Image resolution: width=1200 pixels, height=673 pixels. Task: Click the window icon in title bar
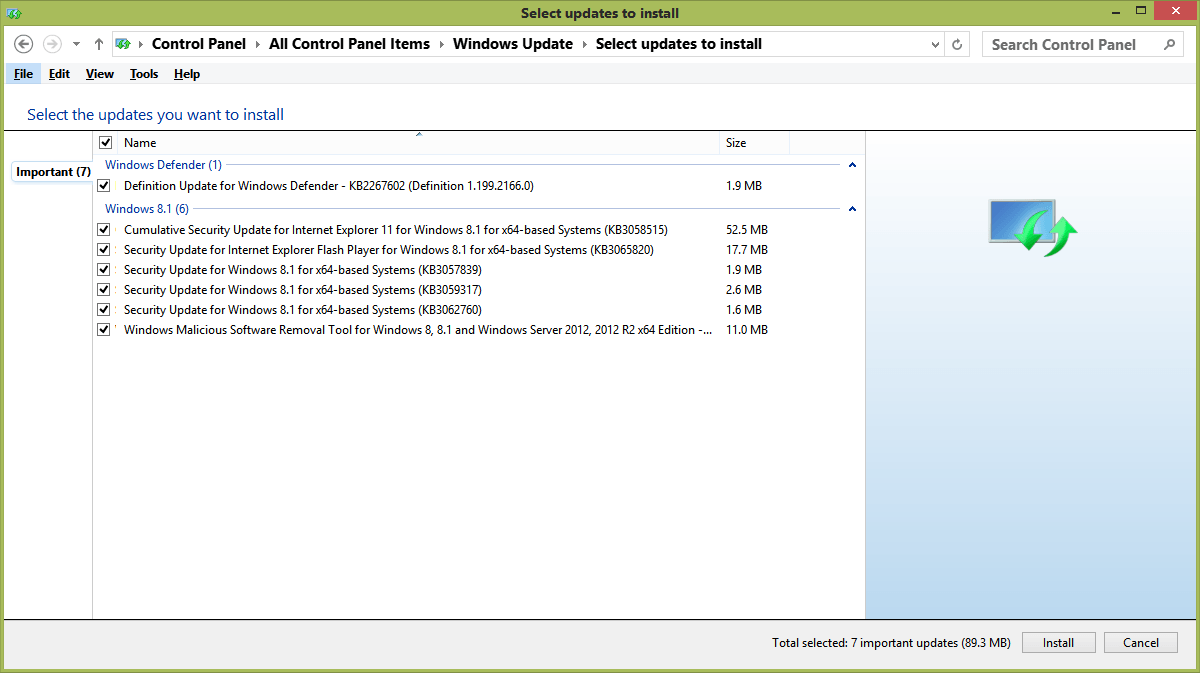[13, 13]
